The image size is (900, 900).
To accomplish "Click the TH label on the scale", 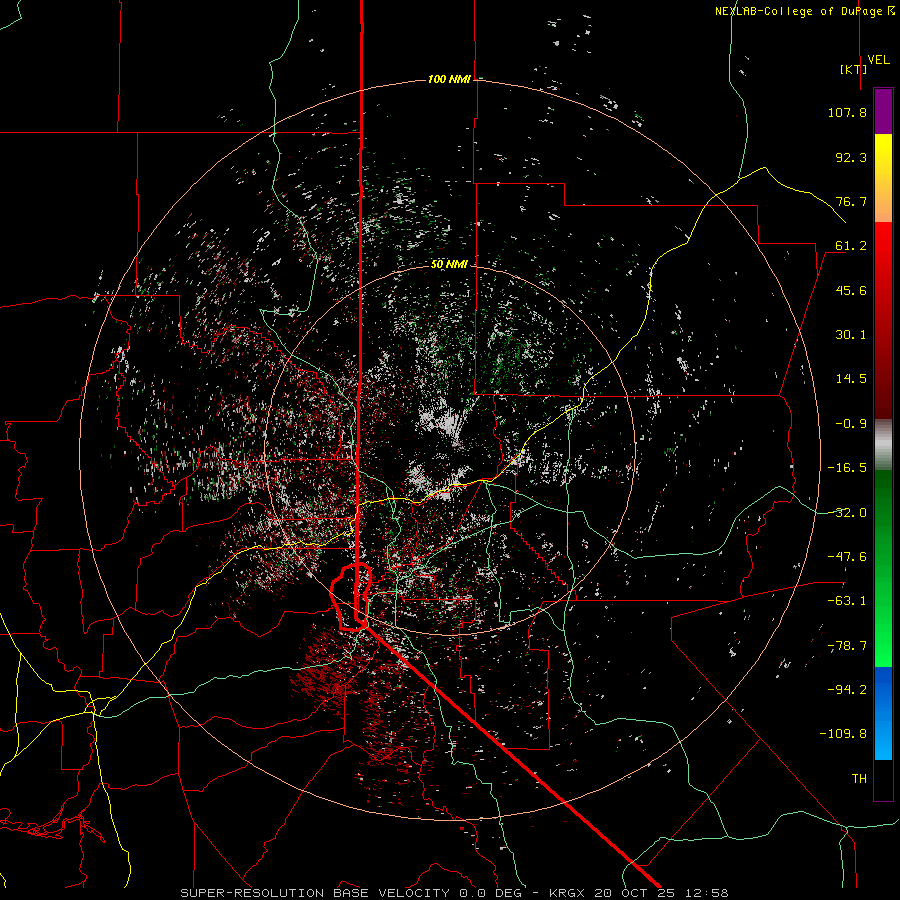I will click(859, 779).
